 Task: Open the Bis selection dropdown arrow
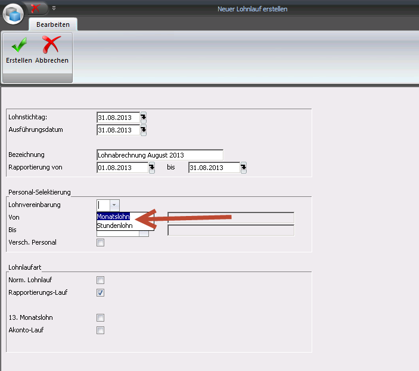click(x=144, y=233)
